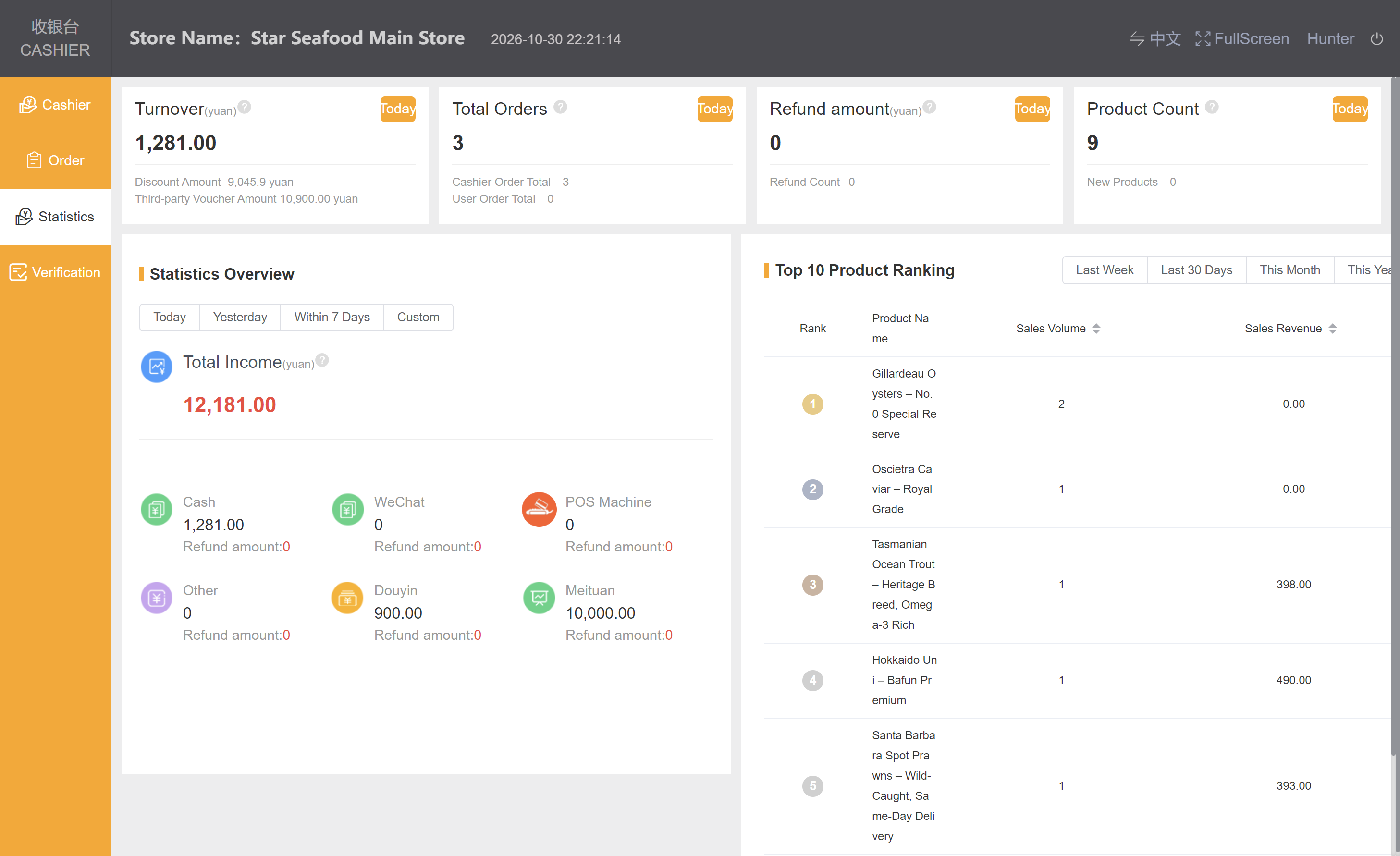Open the Cashier sidebar section
The width and height of the screenshot is (1400, 856).
[55, 105]
